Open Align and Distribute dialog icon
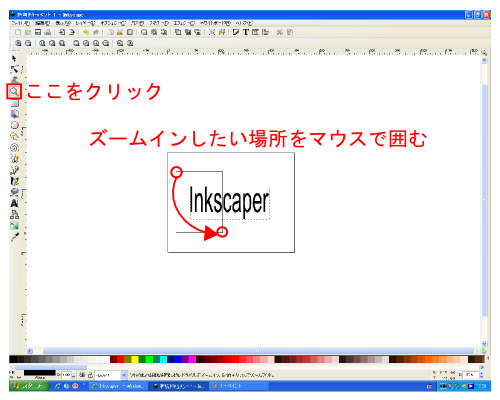The image size is (500, 400). 265,32
